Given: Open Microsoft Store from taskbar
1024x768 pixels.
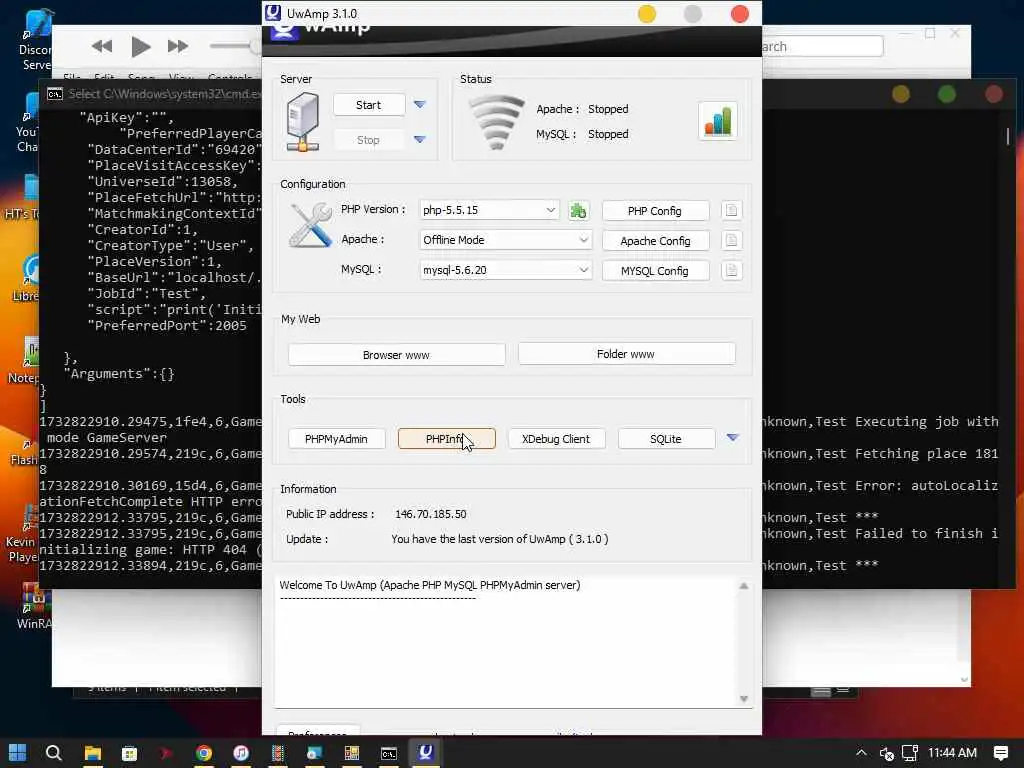Looking at the screenshot, I should pos(129,754).
